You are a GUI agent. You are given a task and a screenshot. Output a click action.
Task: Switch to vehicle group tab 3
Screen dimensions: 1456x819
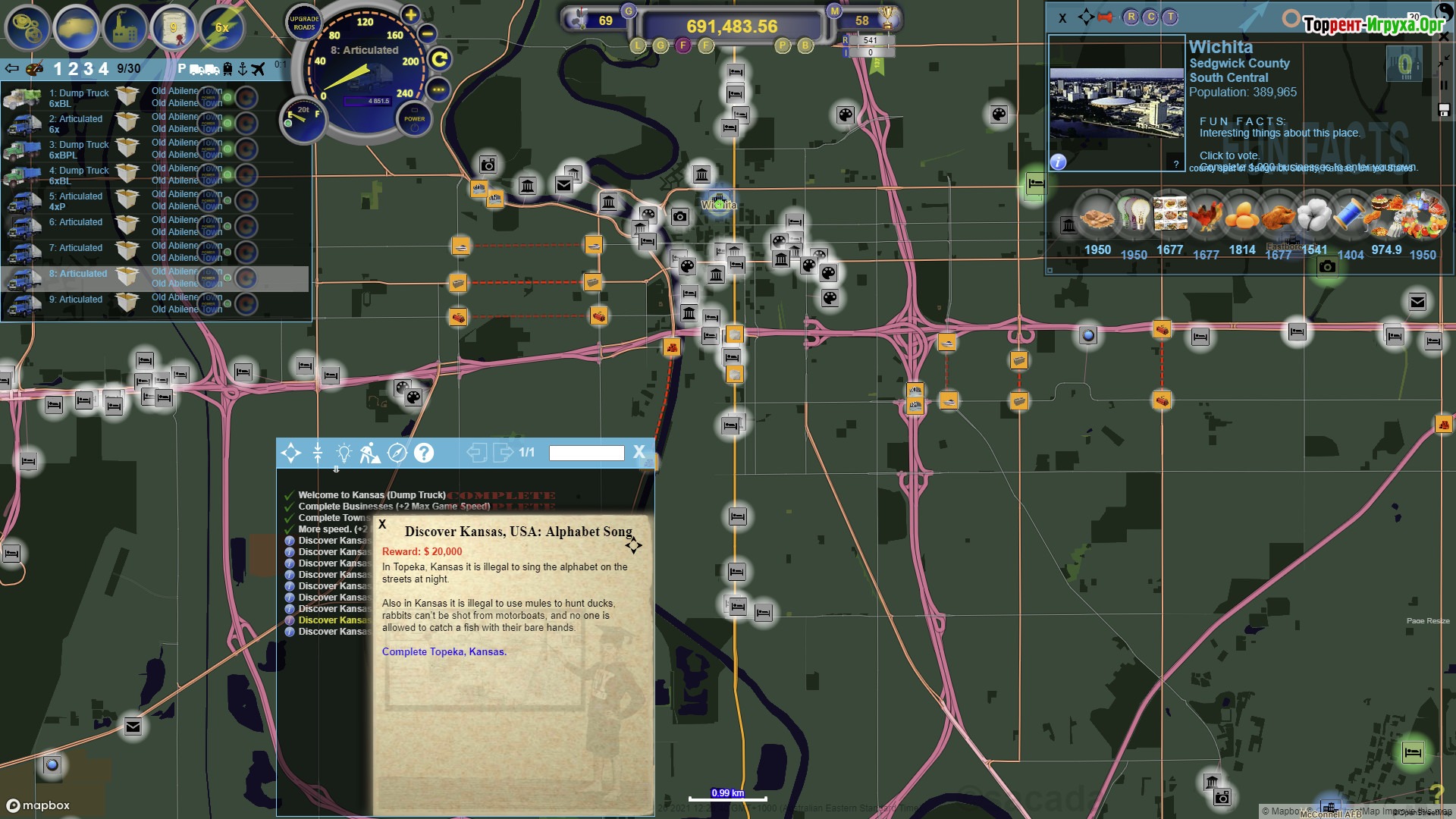pyautogui.click(x=88, y=69)
